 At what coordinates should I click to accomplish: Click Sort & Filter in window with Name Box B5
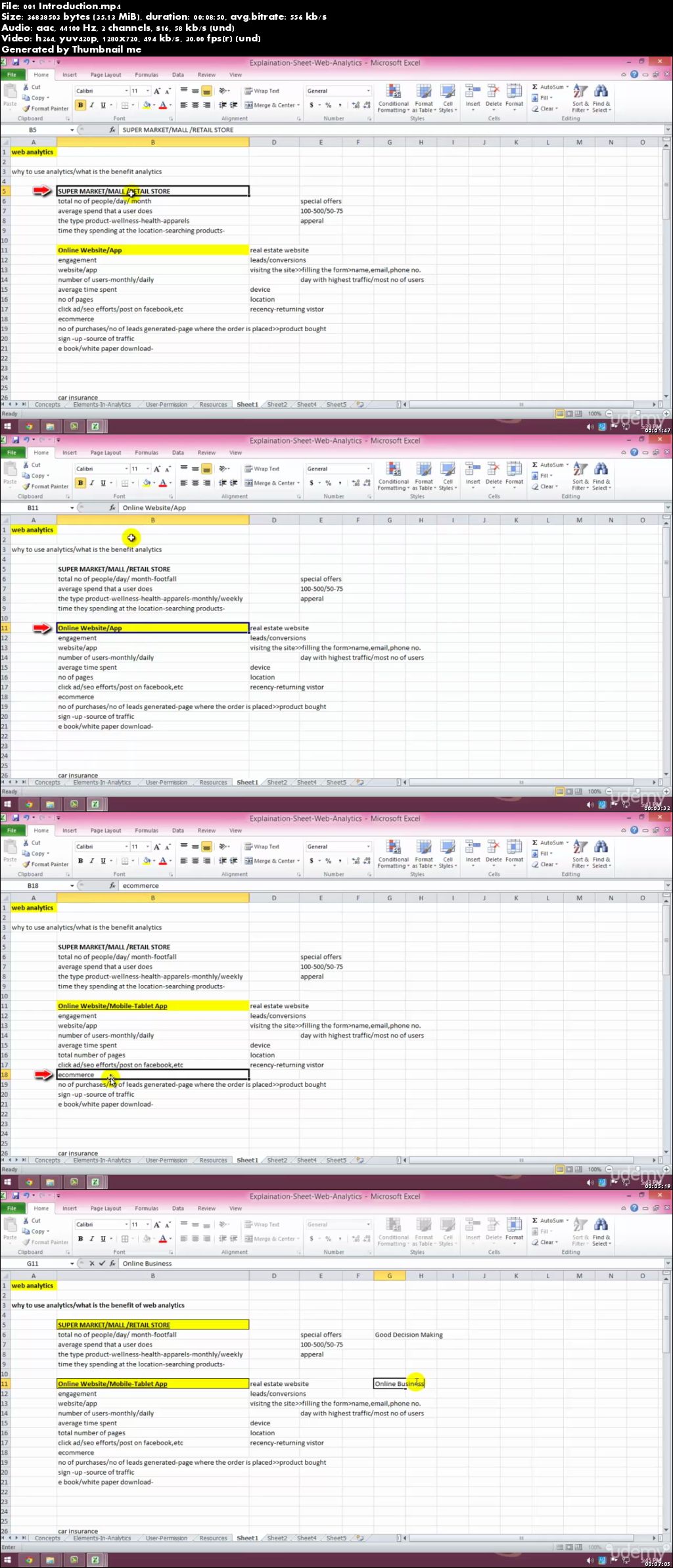[580, 98]
